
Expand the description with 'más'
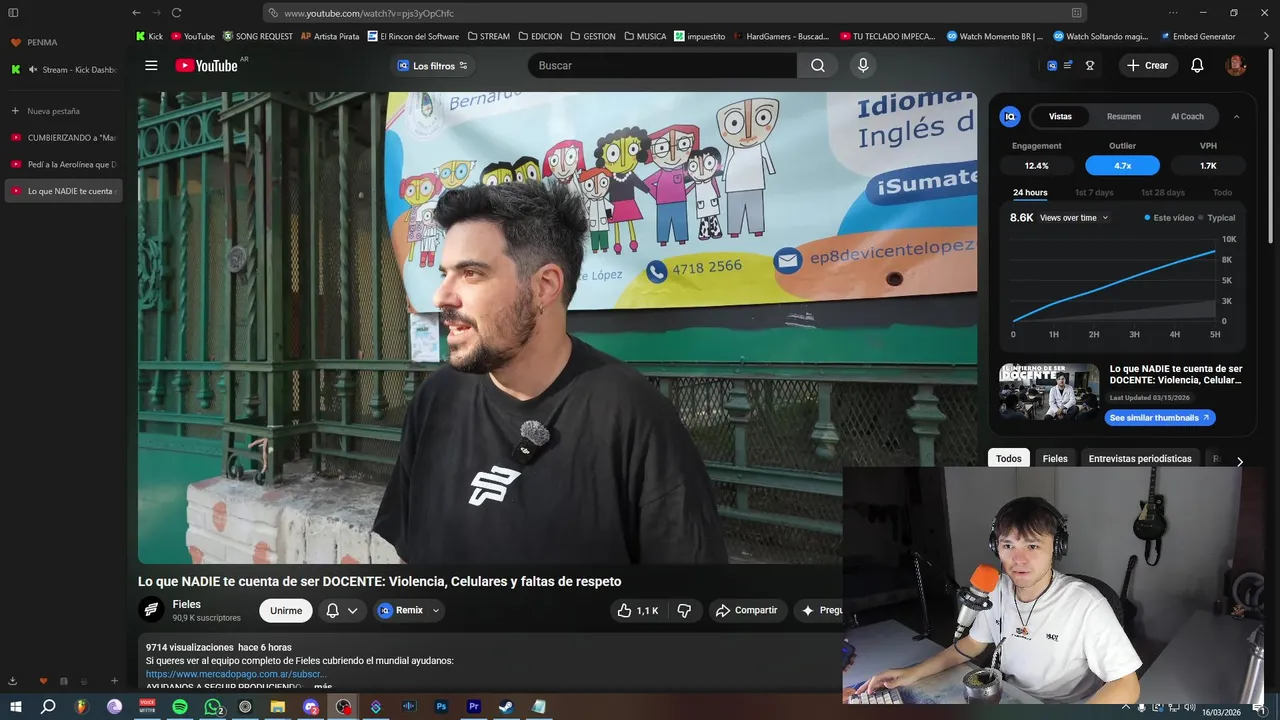(323, 687)
